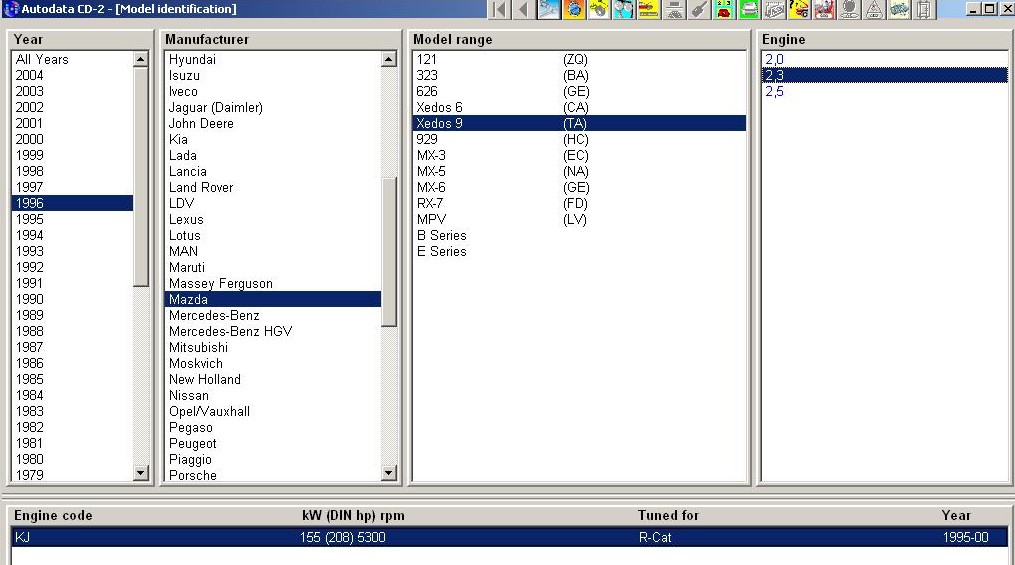Open the grey wheel alignment icon
The image size is (1015, 565).
675,9
